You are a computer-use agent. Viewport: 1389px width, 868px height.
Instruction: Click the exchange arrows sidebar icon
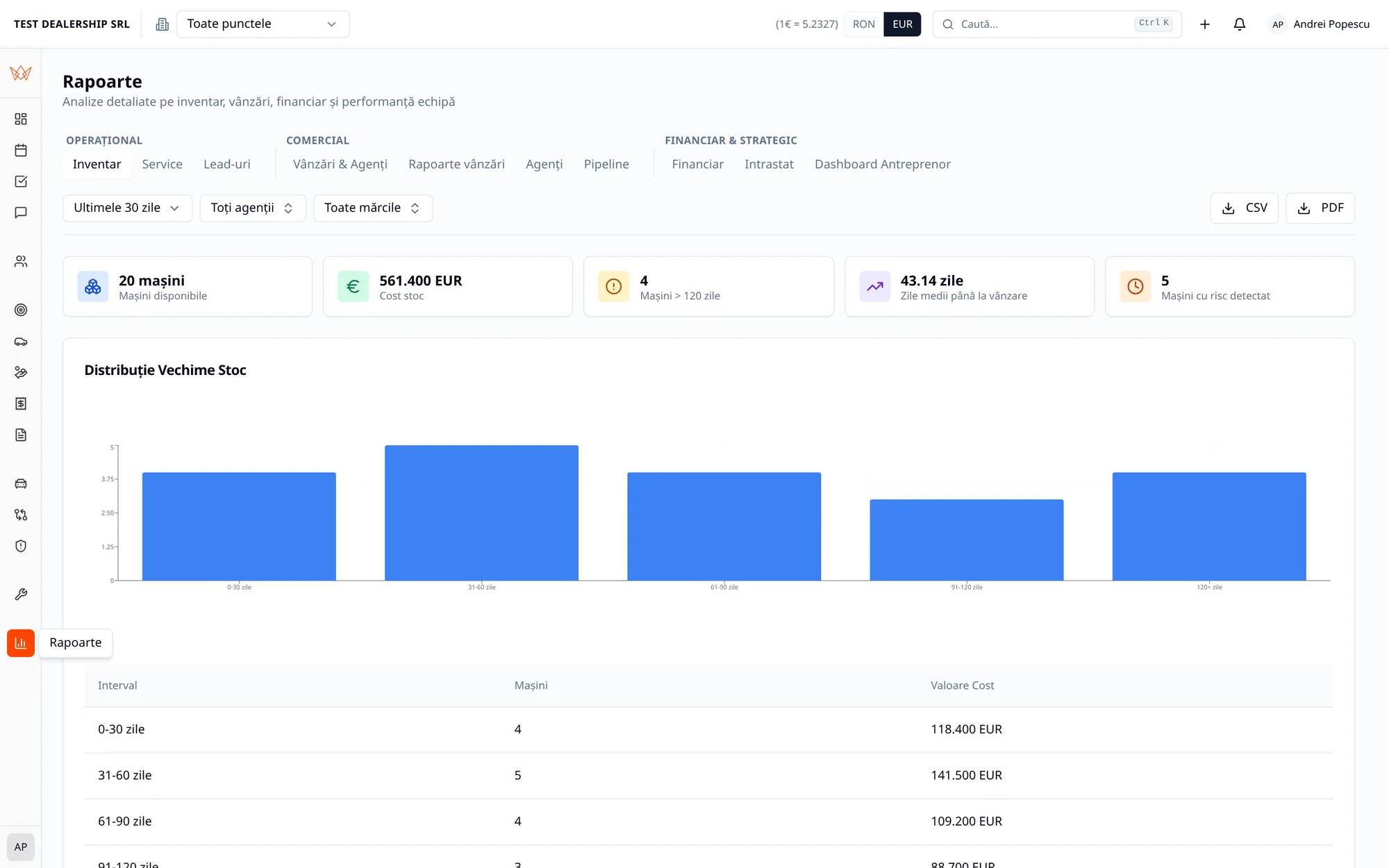(21, 515)
